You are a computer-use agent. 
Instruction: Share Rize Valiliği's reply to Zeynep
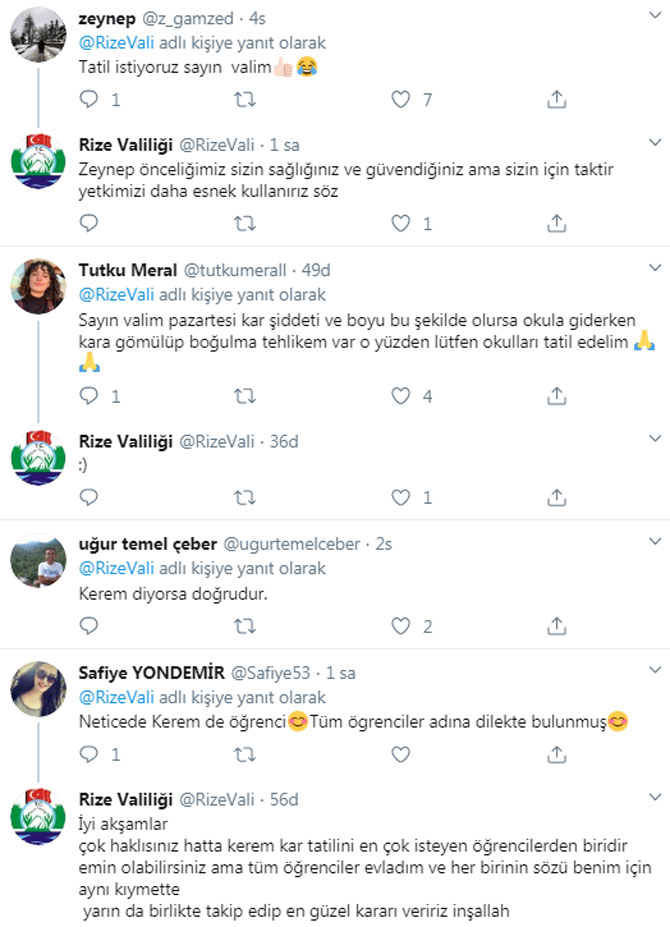coord(557,223)
